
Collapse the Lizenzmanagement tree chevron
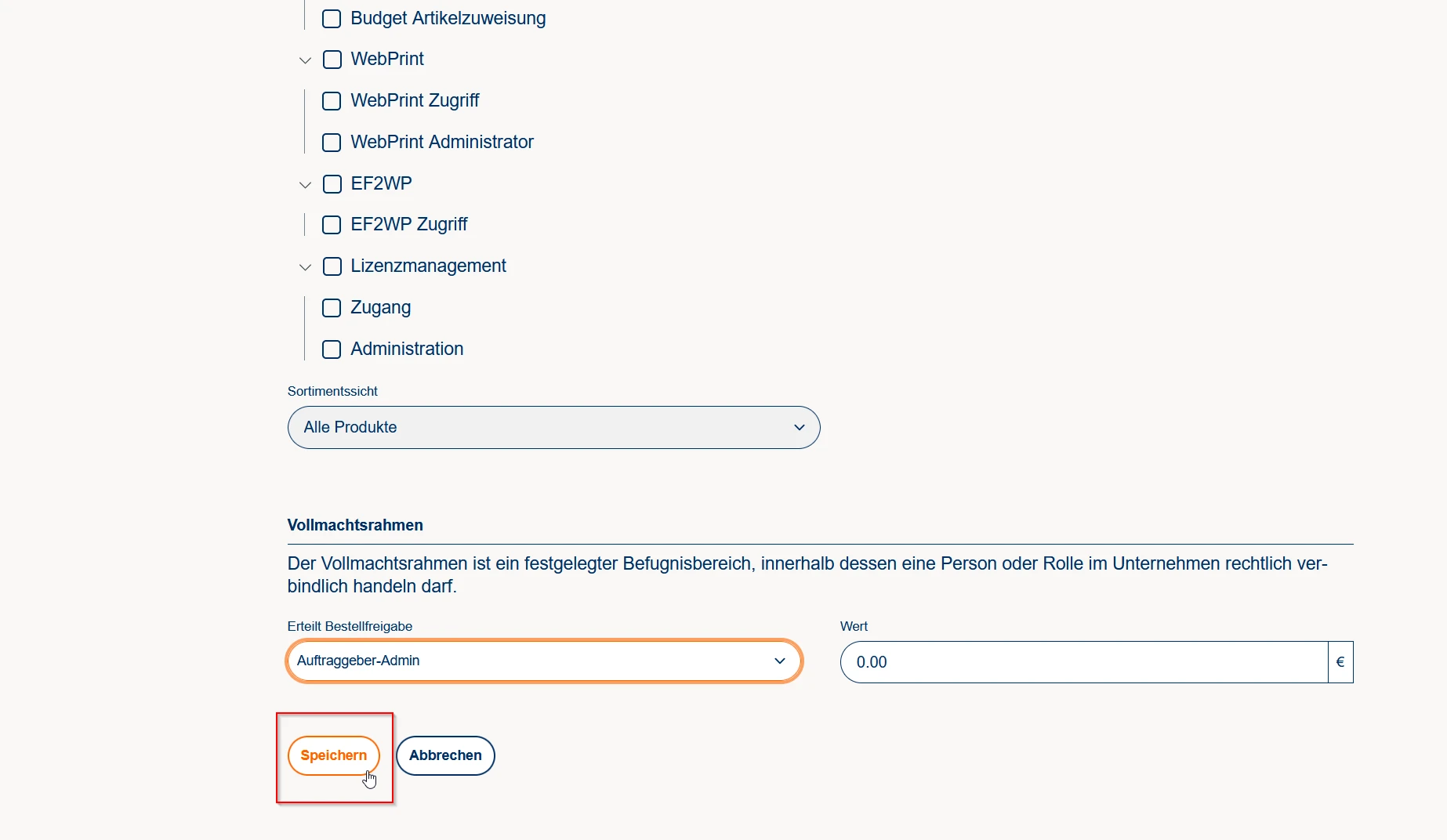pos(305,267)
